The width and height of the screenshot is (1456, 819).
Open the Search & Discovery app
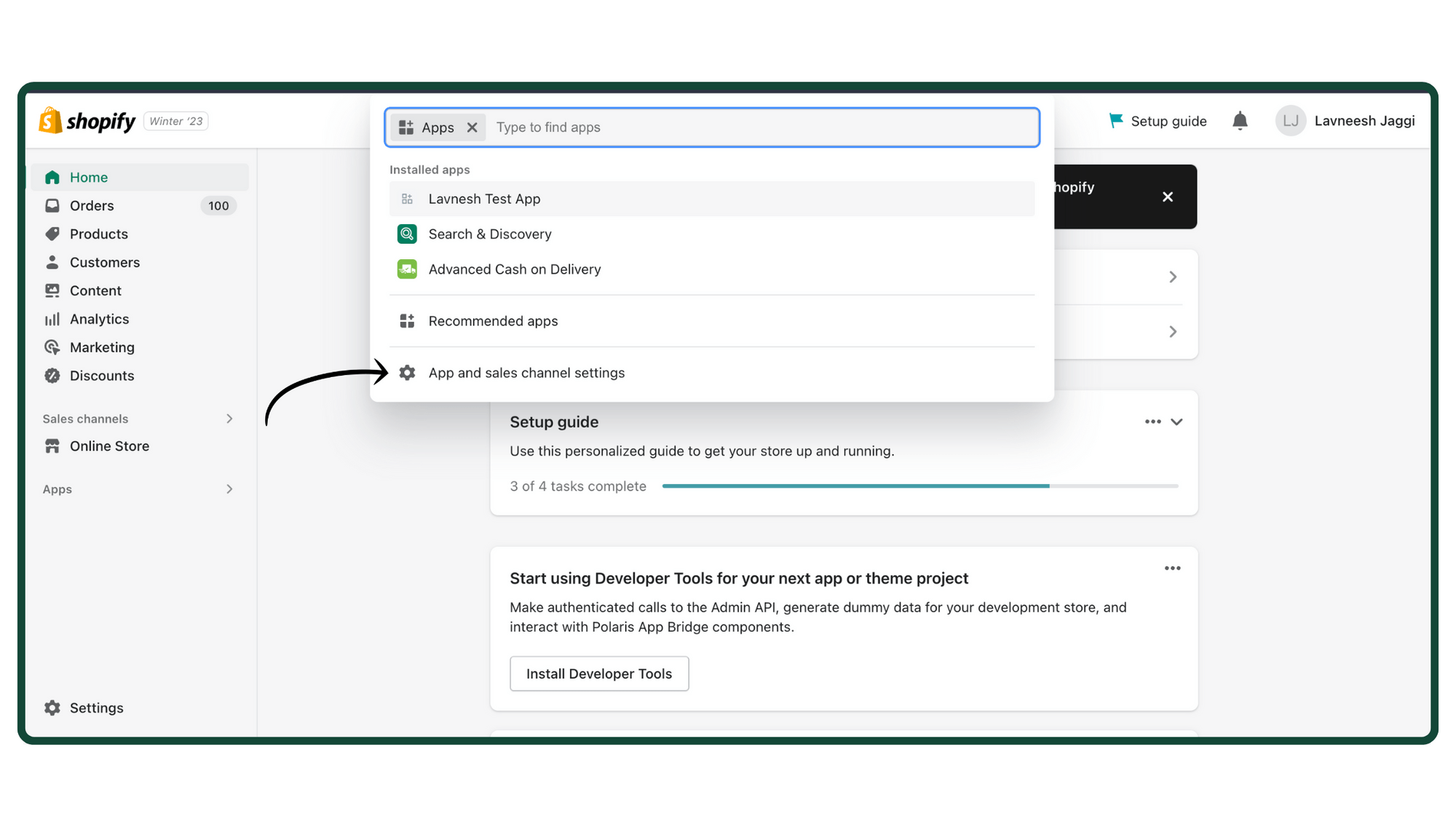point(489,234)
